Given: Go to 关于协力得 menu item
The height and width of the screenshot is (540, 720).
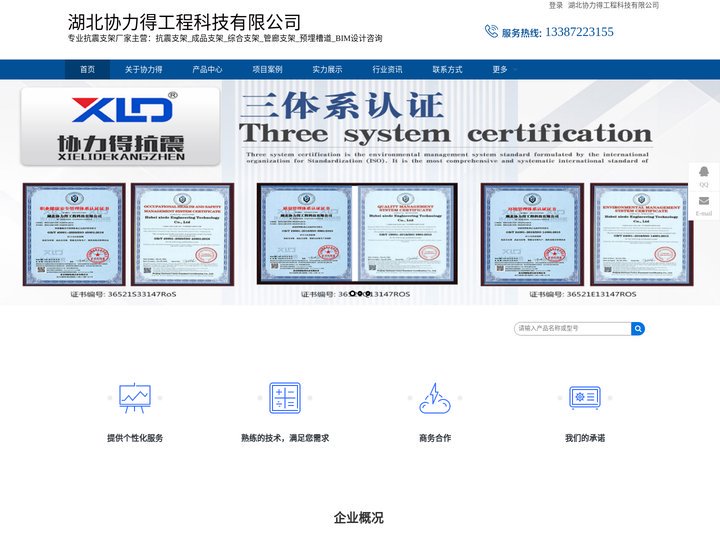Looking at the screenshot, I should (144, 69).
